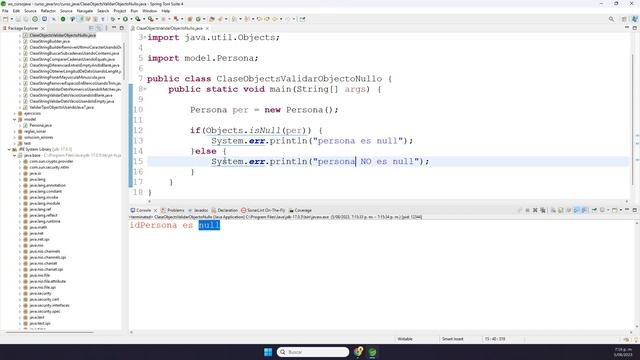Minimize the Package Explorer panel

point(114,28)
